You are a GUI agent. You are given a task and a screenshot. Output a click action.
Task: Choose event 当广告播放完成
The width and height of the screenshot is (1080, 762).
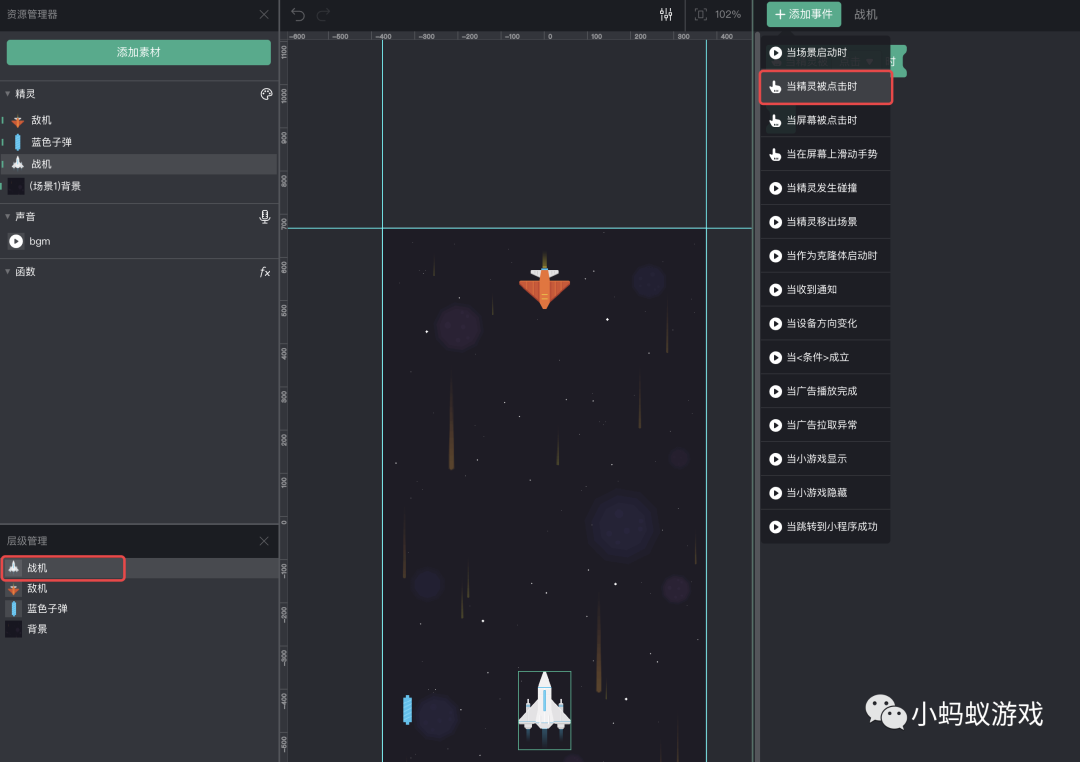point(825,391)
